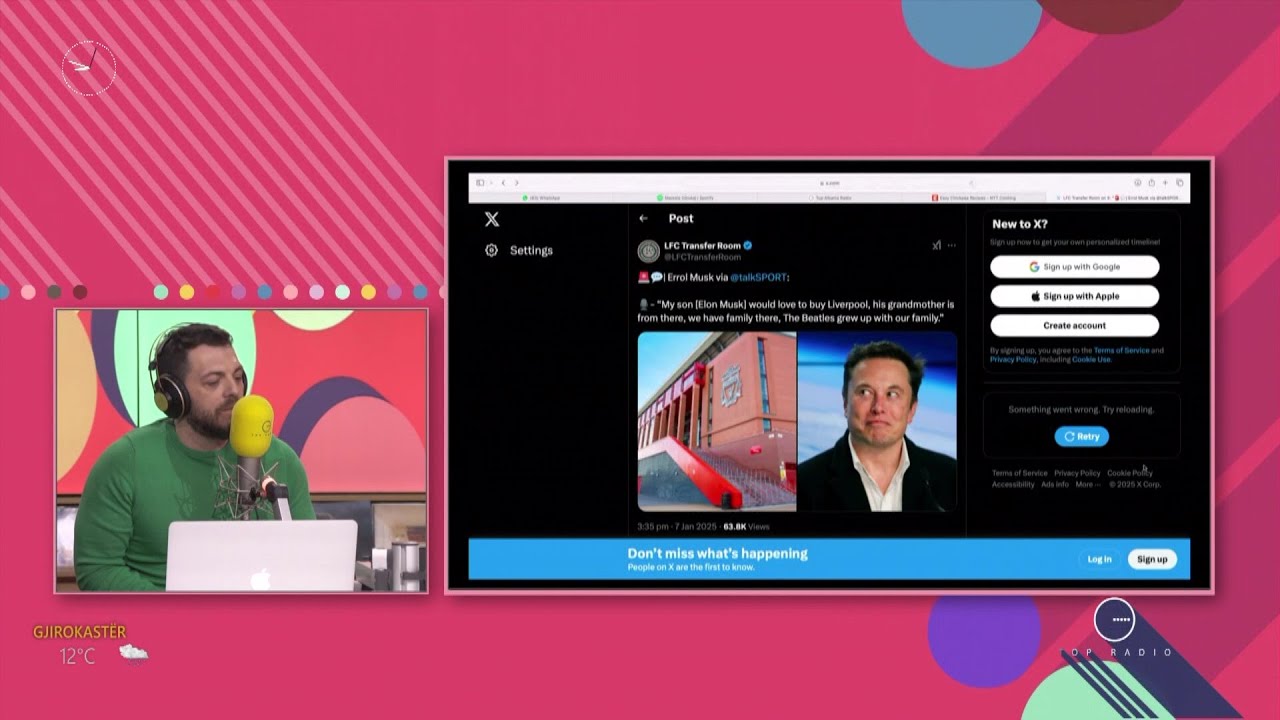Image resolution: width=1280 pixels, height=720 pixels.
Task: Open Terms of Service in the signup text
Action: pyautogui.click(x=1121, y=351)
